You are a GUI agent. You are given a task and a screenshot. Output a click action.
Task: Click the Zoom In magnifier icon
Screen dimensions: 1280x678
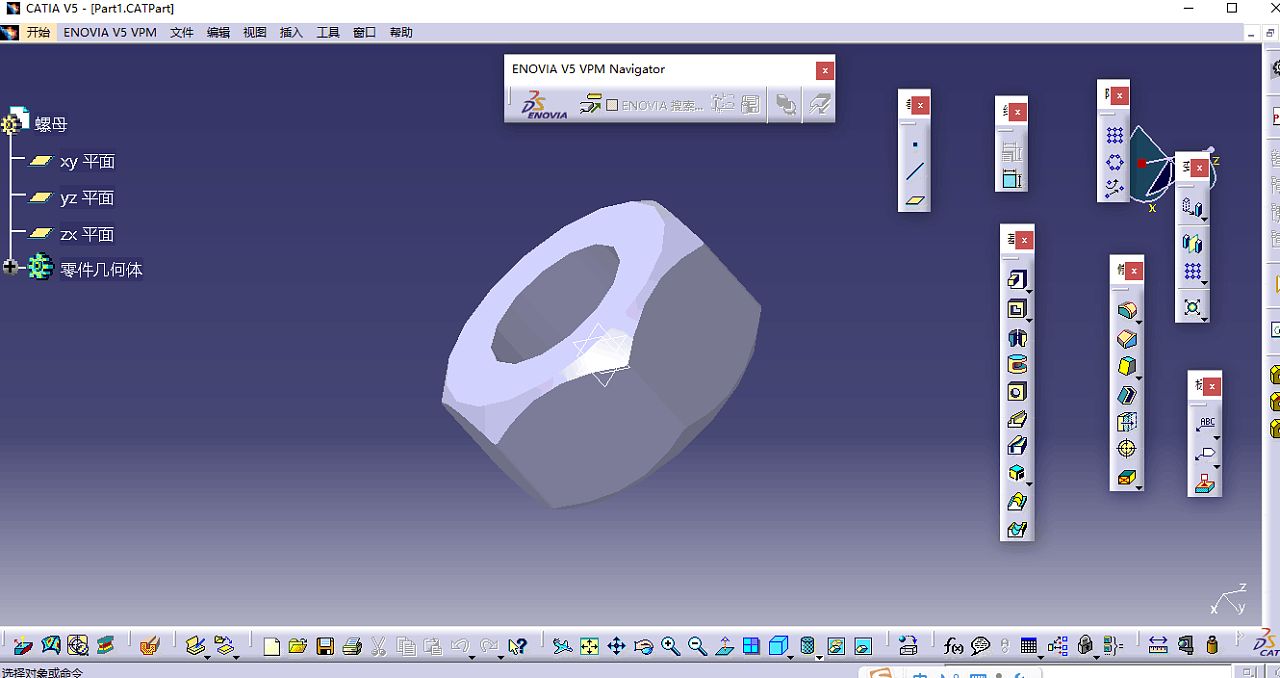[670, 646]
